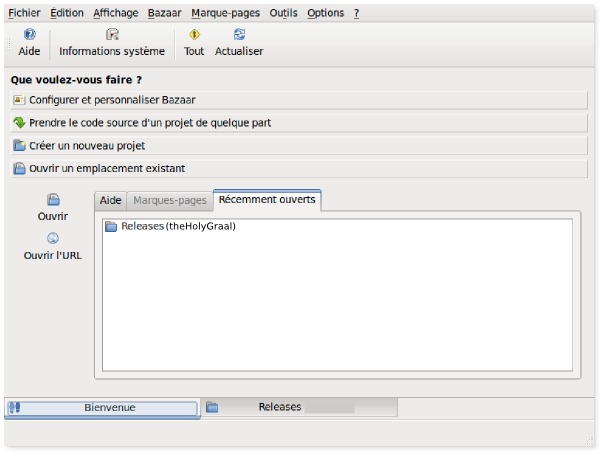Switch to the Marques-pages tab

tap(170, 200)
